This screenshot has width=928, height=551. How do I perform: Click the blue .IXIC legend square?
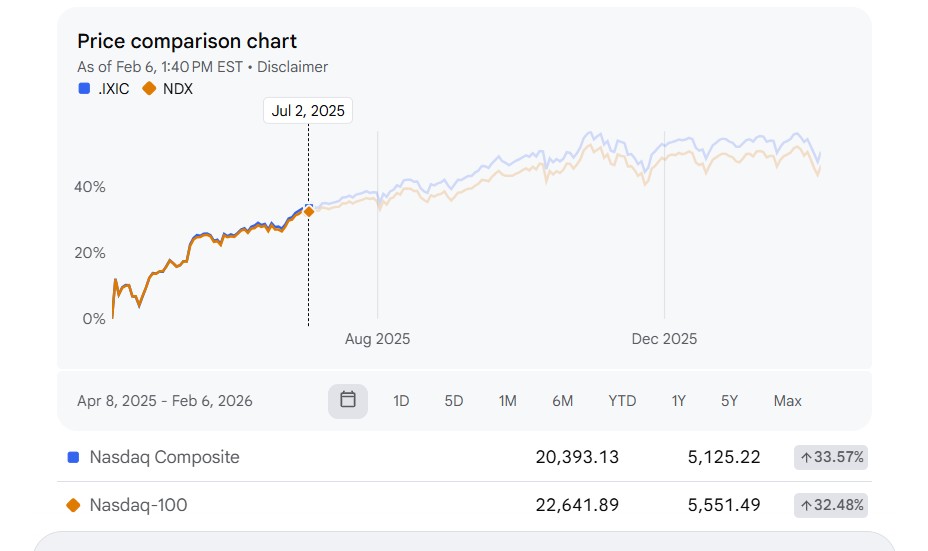click(x=84, y=88)
